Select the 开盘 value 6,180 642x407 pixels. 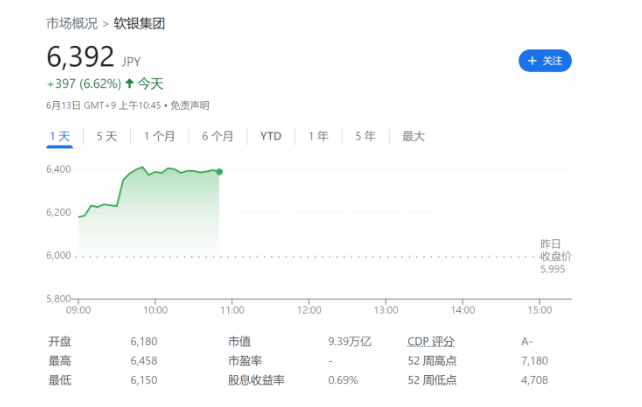144,341
